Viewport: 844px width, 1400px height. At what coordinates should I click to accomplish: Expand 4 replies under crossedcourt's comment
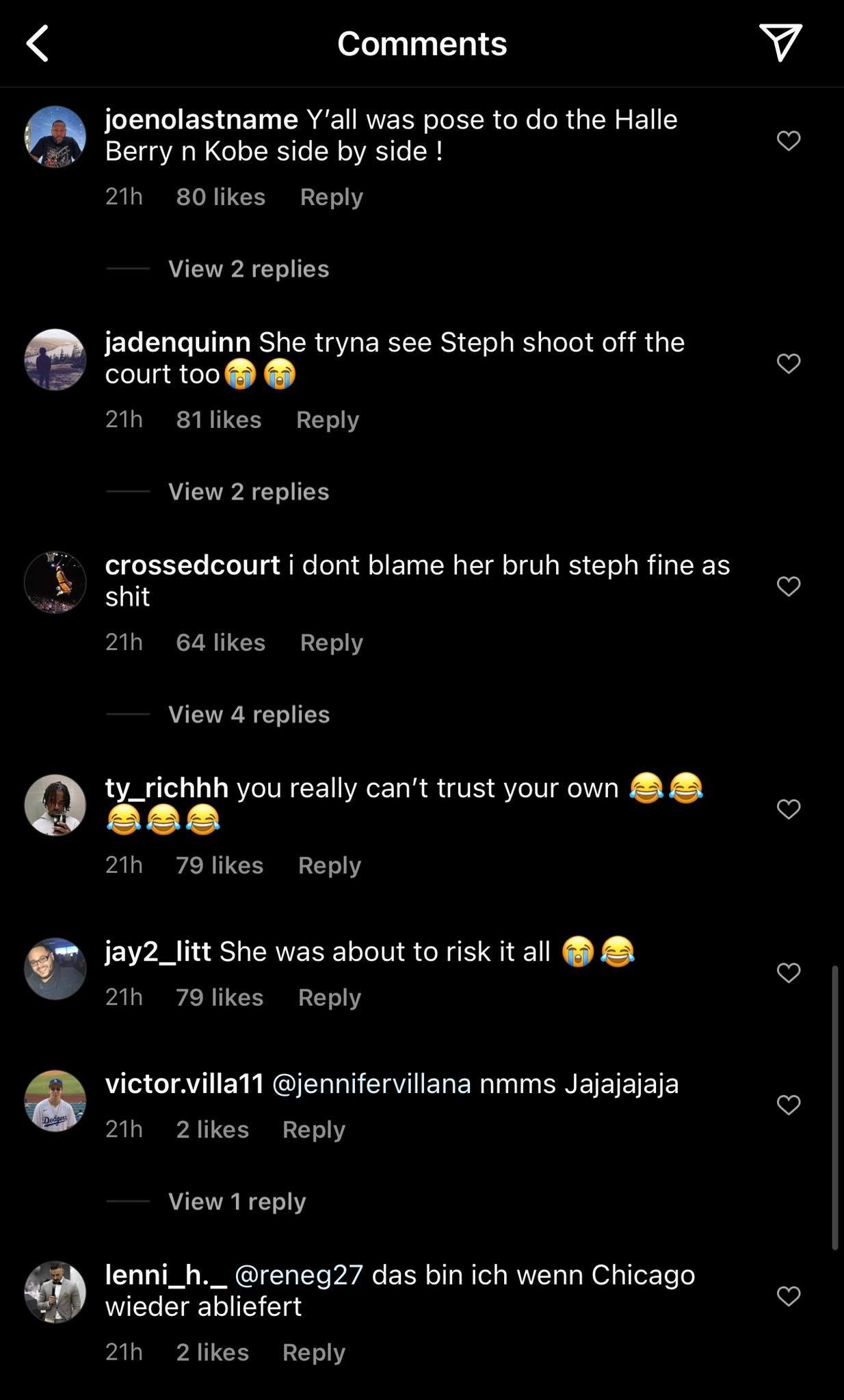pyautogui.click(x=249, y=714)
